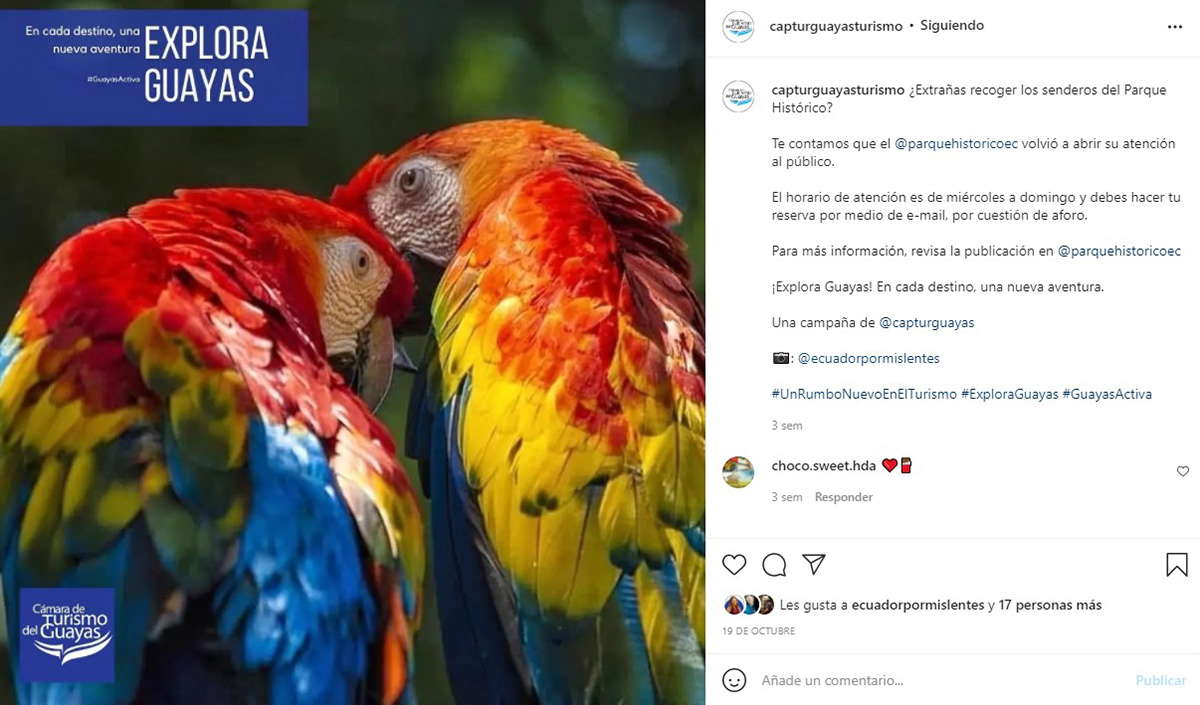
Task: Open the comment speech bubble icon
Action: 774,565
